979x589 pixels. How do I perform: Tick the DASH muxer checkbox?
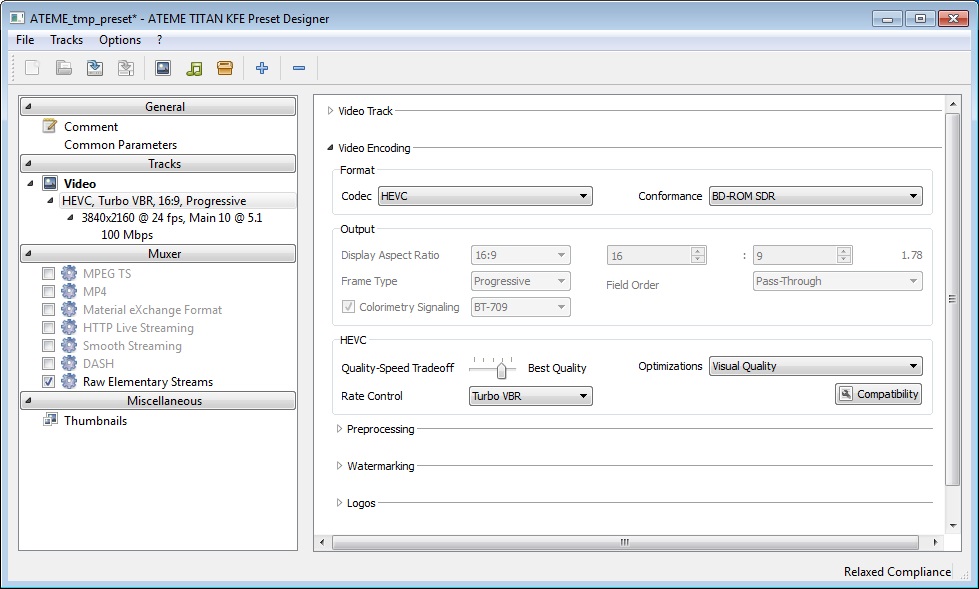(x=48, y=363)
